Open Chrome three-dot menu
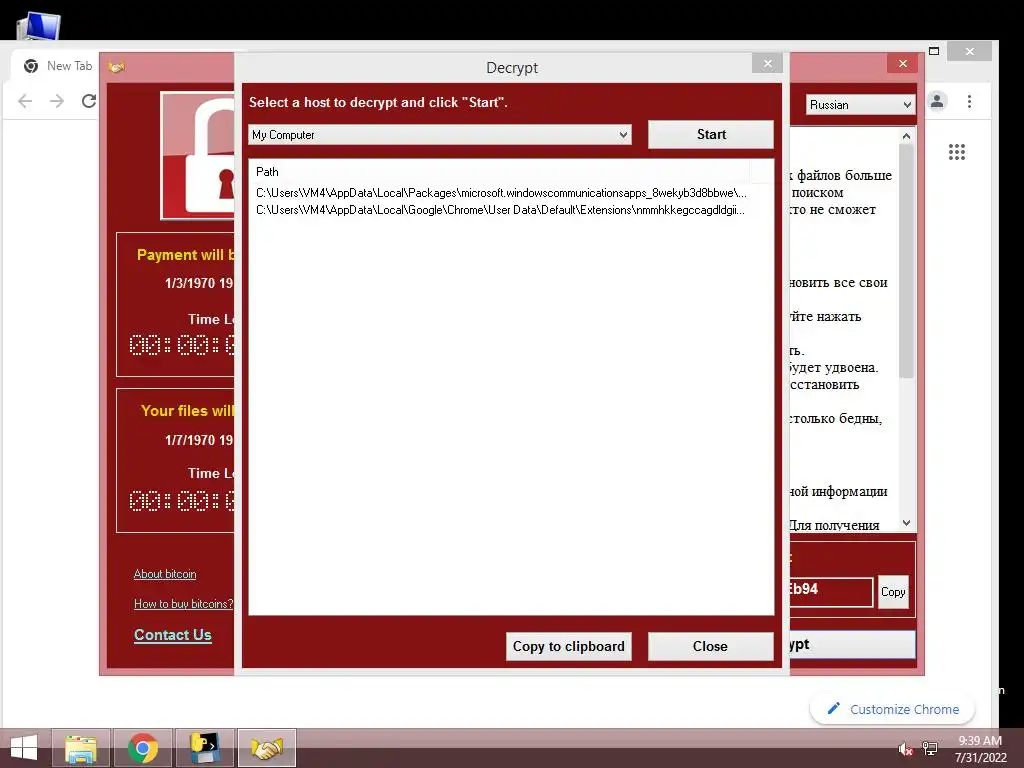 point(969,101)
